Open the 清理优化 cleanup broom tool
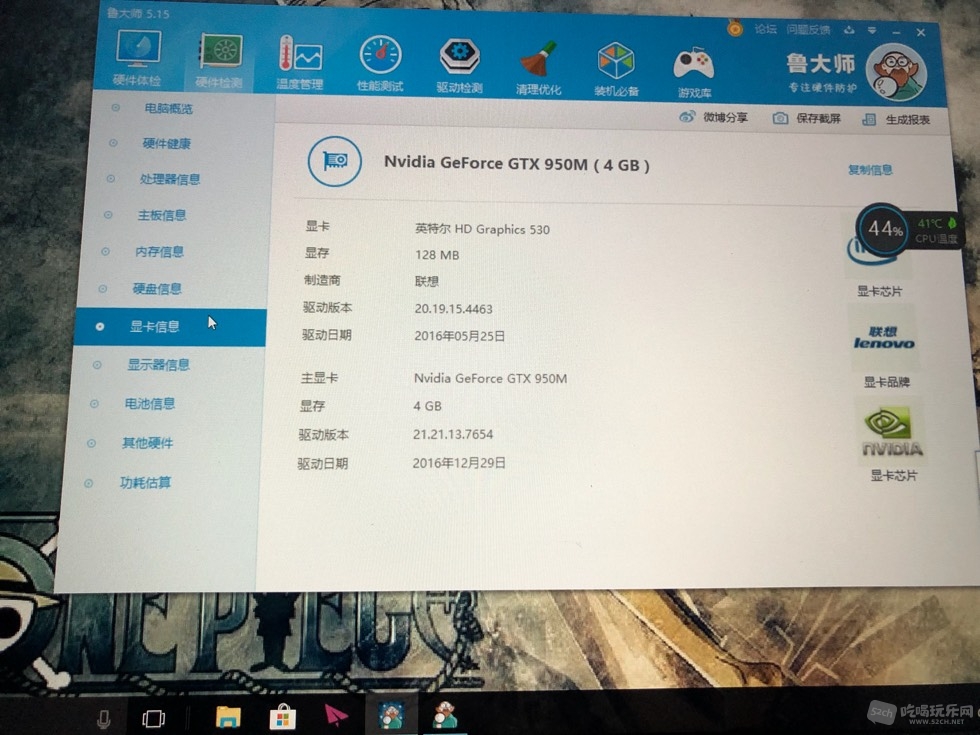 pos(538,68)
